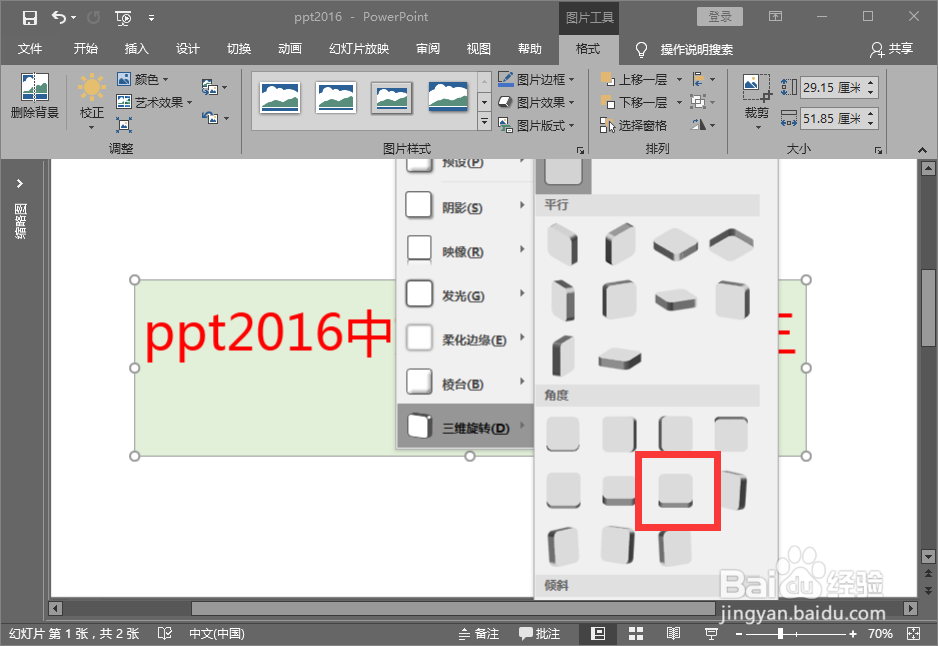Click zoom out minus button
The width and height of the screenshot is (938, 646).
pos(739,633)
